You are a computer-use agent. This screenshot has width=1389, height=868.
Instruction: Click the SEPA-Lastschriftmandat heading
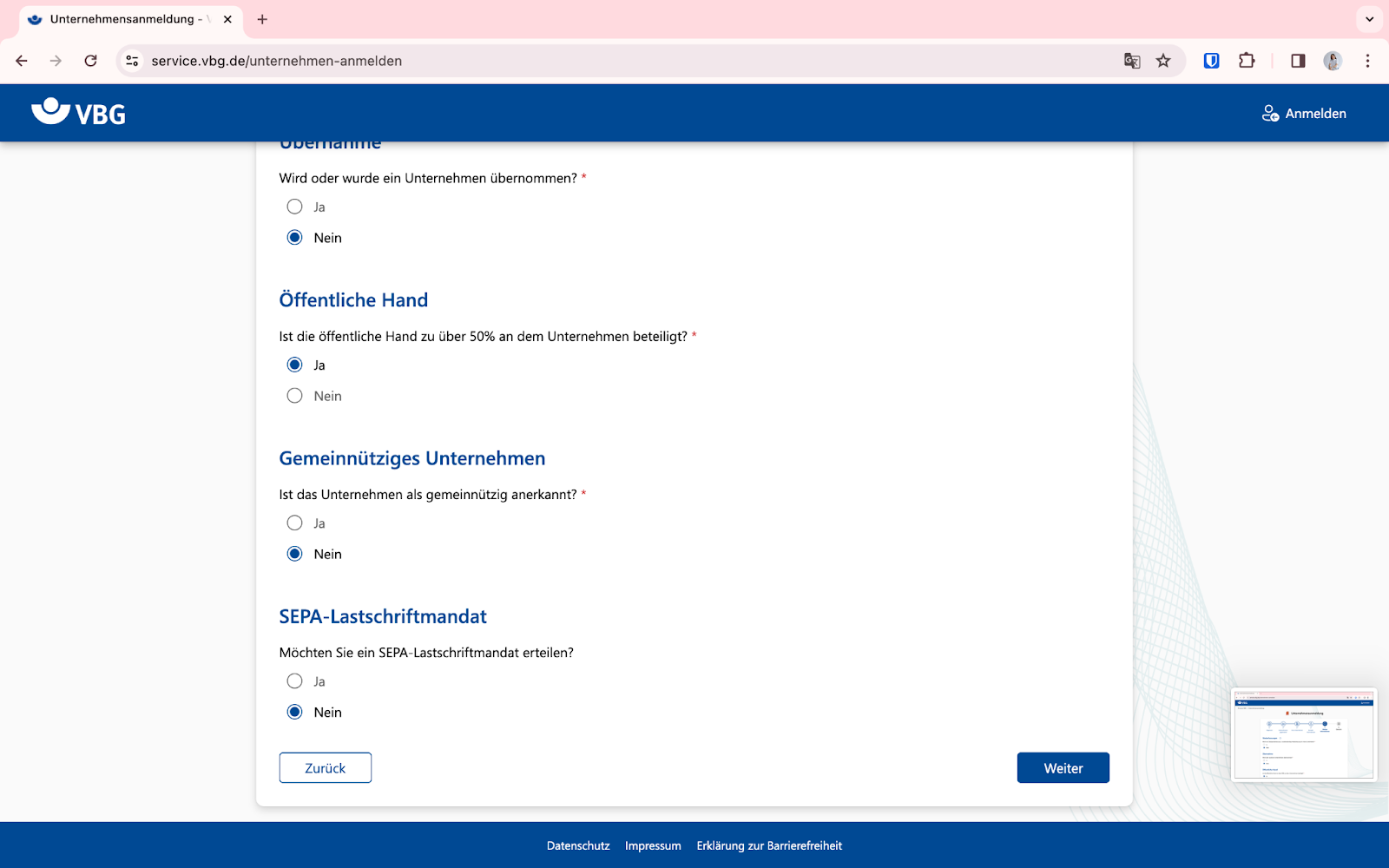pyautogui.click(x=383, y=616)
